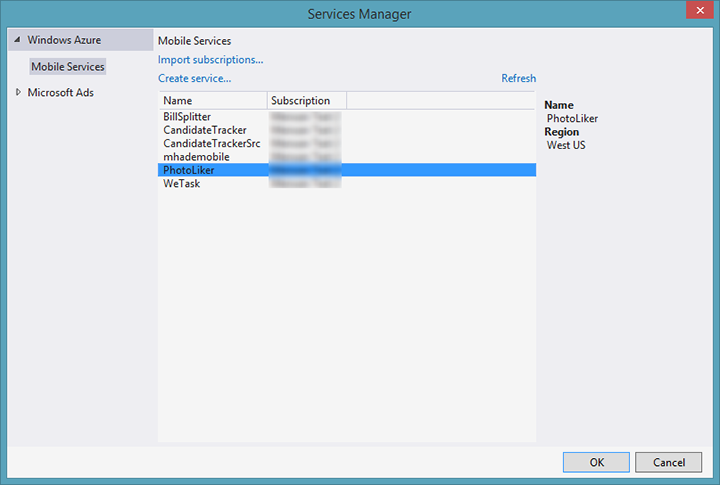Select the CandidateTrackerSrc service row
Image resolution: width=720 pixels, height=485 pixels.
[347, 143]
